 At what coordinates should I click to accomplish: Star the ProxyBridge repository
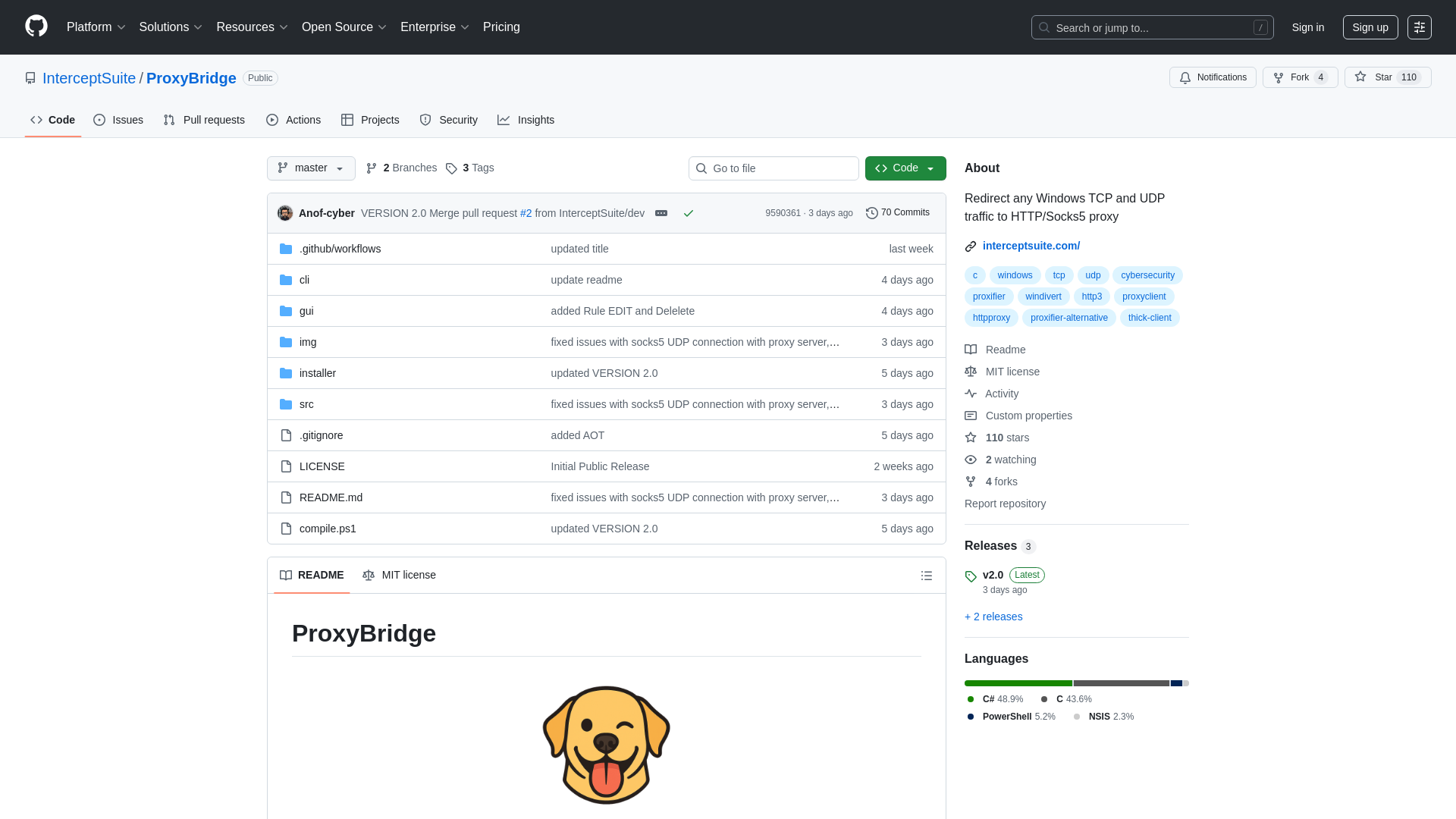(x=1387, y=77)
